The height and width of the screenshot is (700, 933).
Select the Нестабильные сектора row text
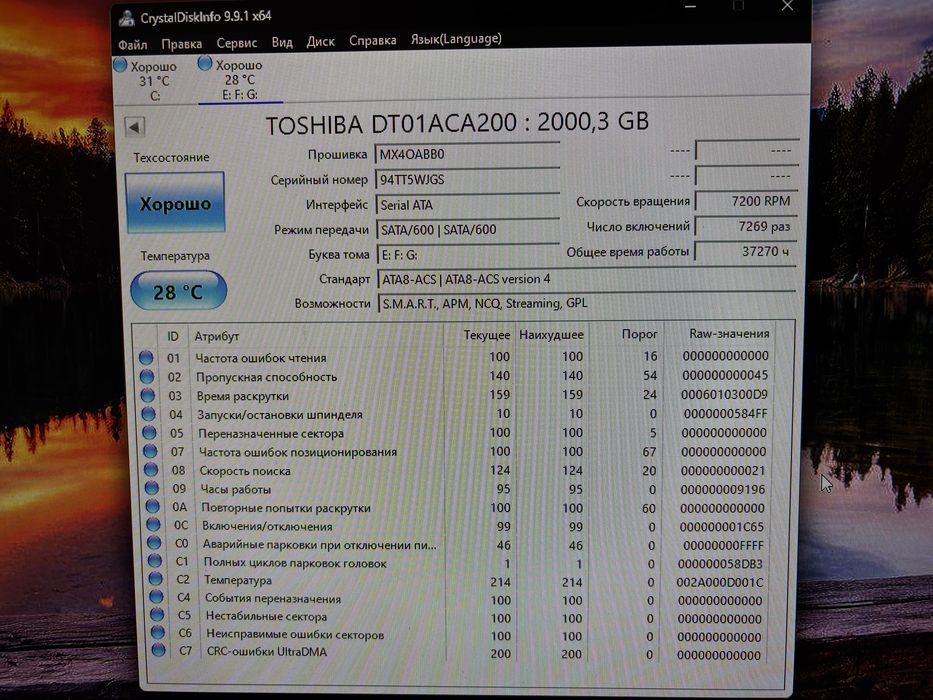[266, 617]
